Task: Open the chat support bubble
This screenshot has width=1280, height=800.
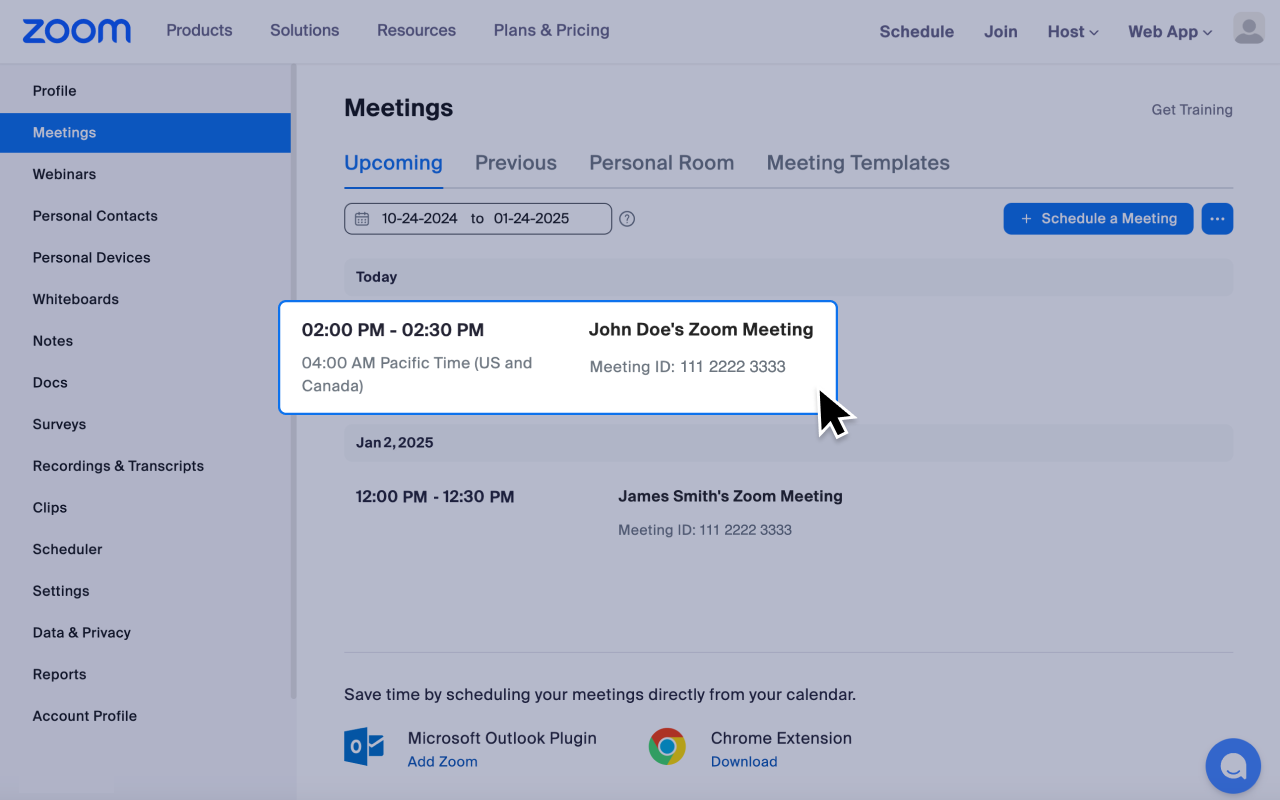Action: click(1232, 766)
